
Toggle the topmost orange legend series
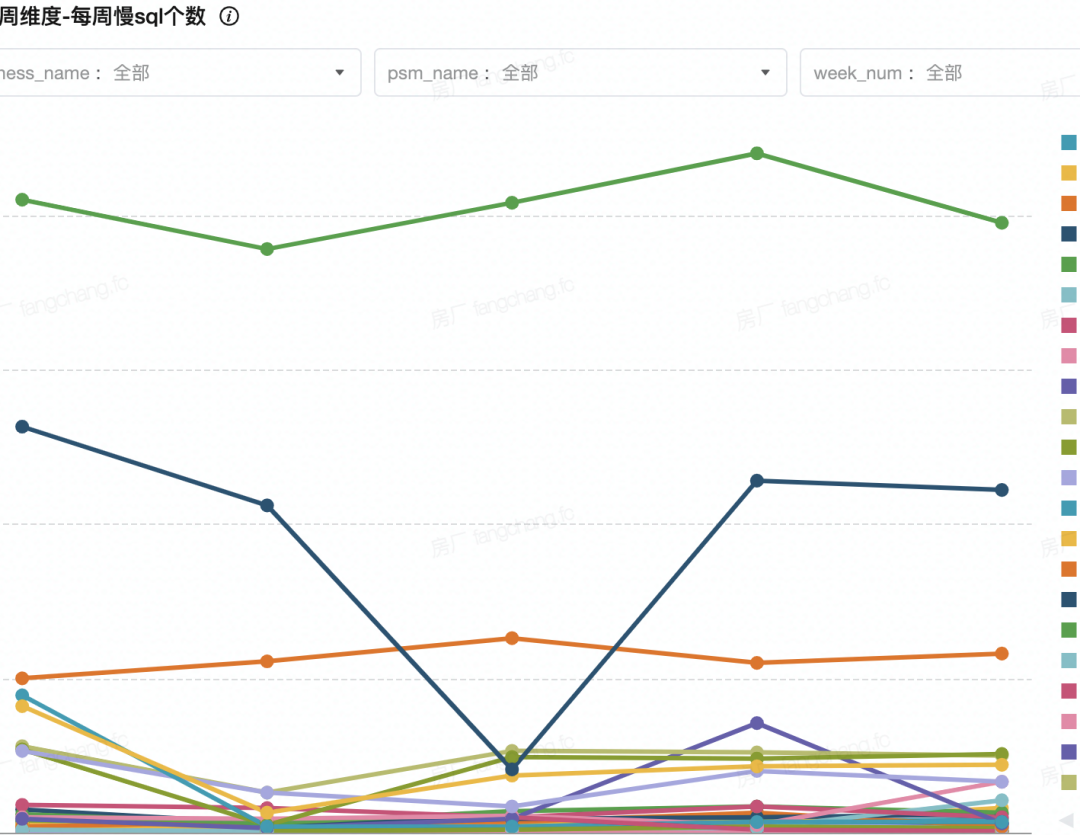tap(1068, 203)
